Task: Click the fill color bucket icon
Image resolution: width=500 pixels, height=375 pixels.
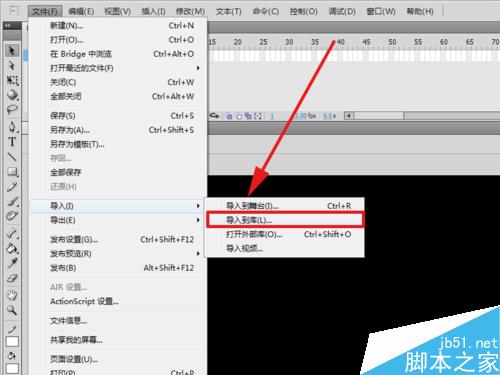Action: pyautogui.click(x=12, y=356)
